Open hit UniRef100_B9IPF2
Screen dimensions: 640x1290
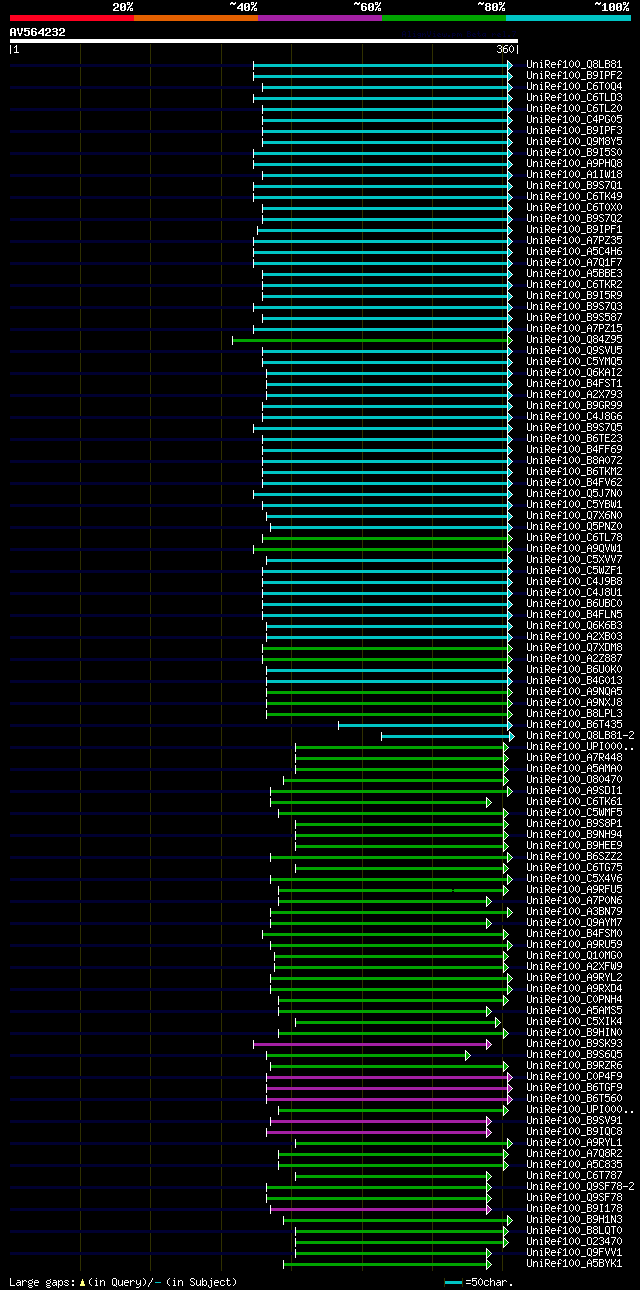pos(574,76)
